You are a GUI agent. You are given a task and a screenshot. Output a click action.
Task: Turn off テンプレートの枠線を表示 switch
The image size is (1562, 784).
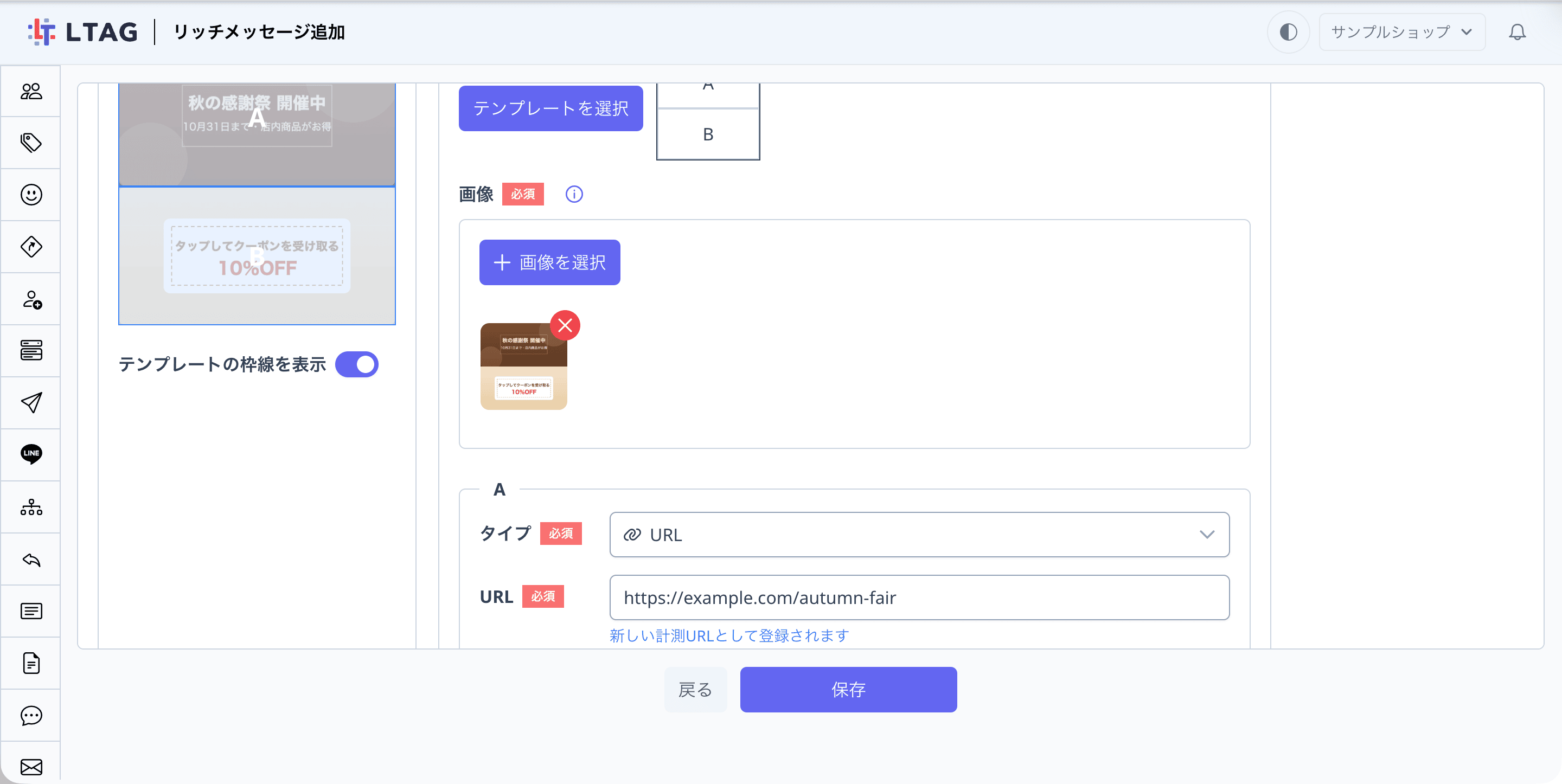coord(357,364)
